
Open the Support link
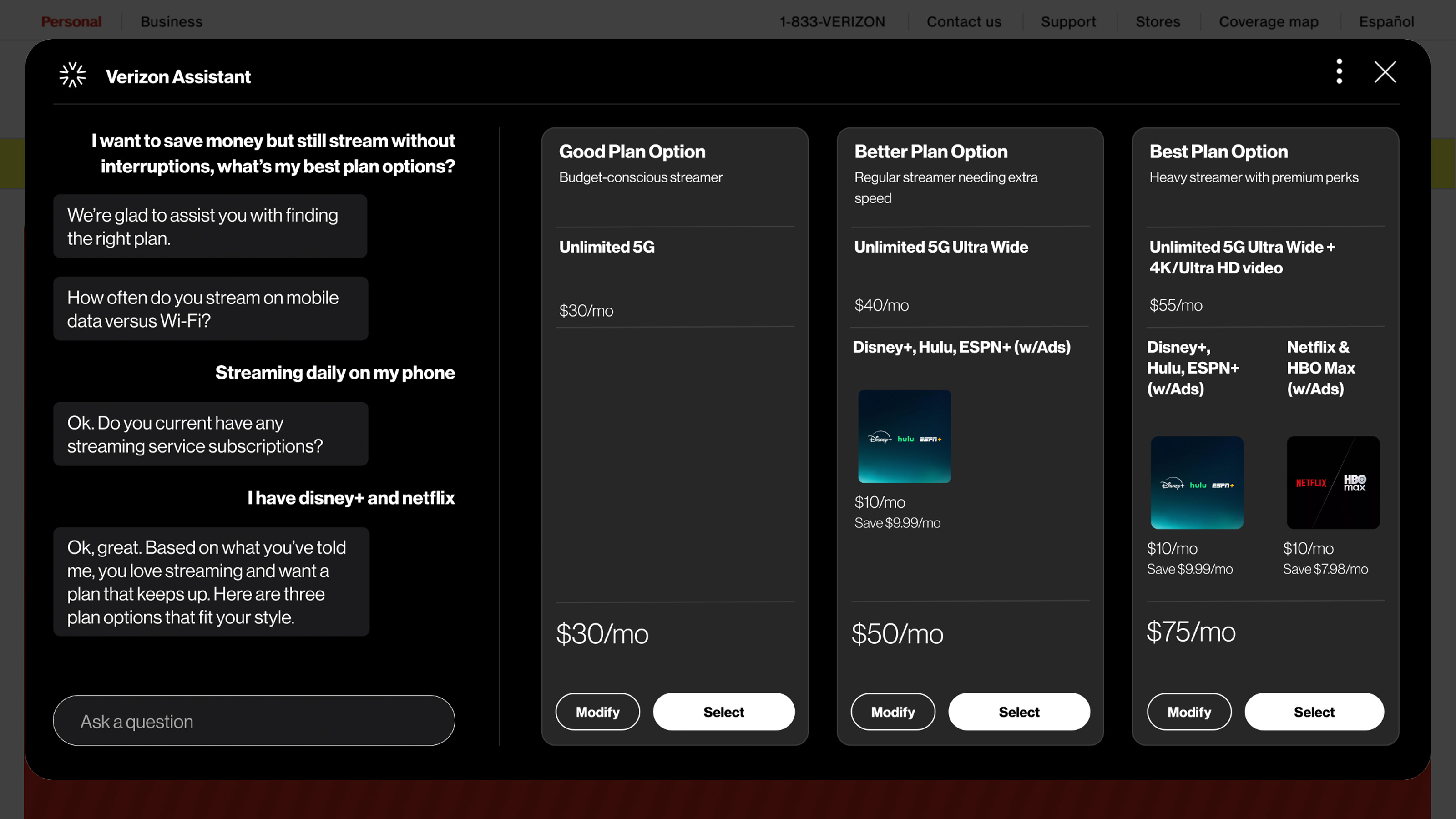1068,21
